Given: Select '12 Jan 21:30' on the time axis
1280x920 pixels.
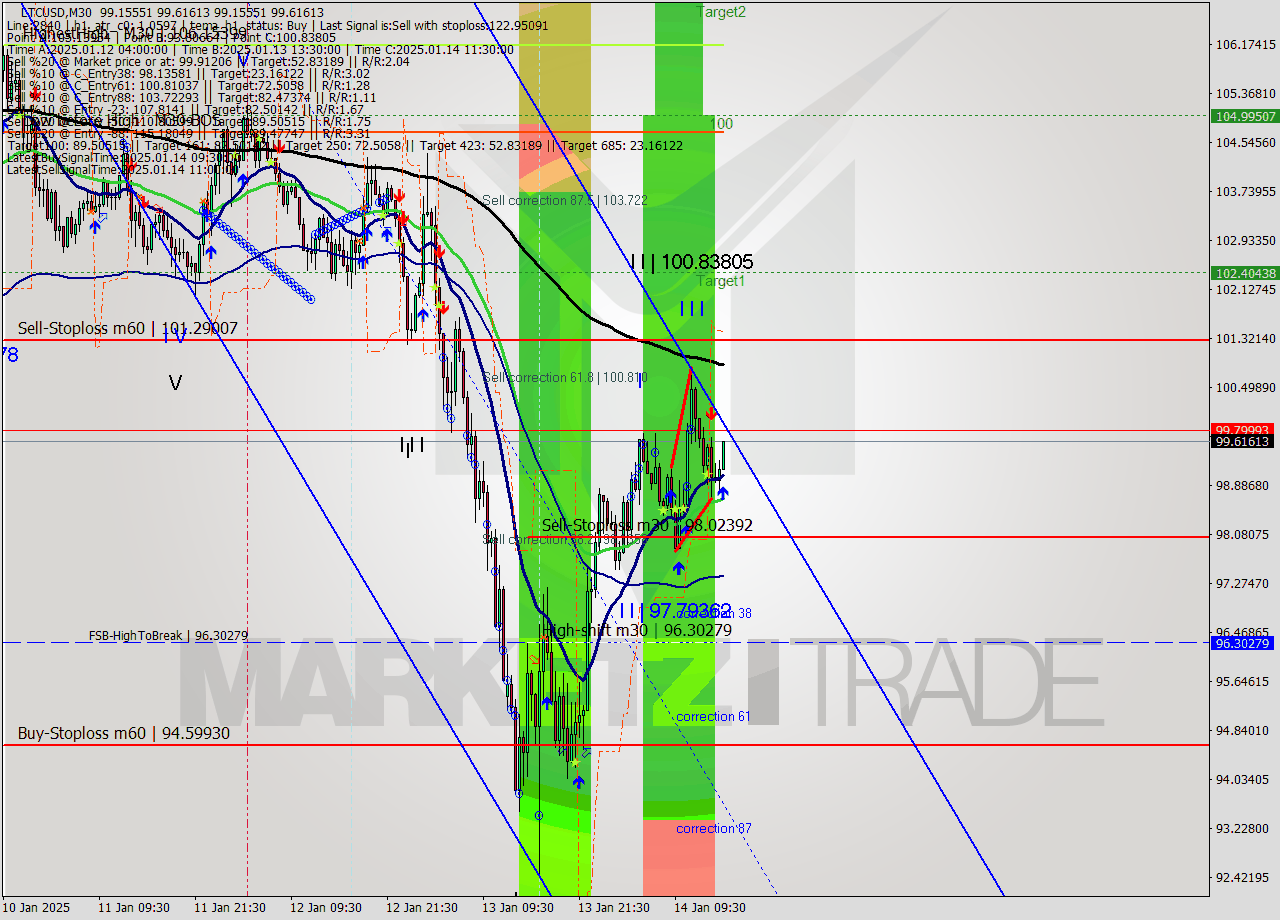Looking at the screenshot, I should click(x=422, y=908).
